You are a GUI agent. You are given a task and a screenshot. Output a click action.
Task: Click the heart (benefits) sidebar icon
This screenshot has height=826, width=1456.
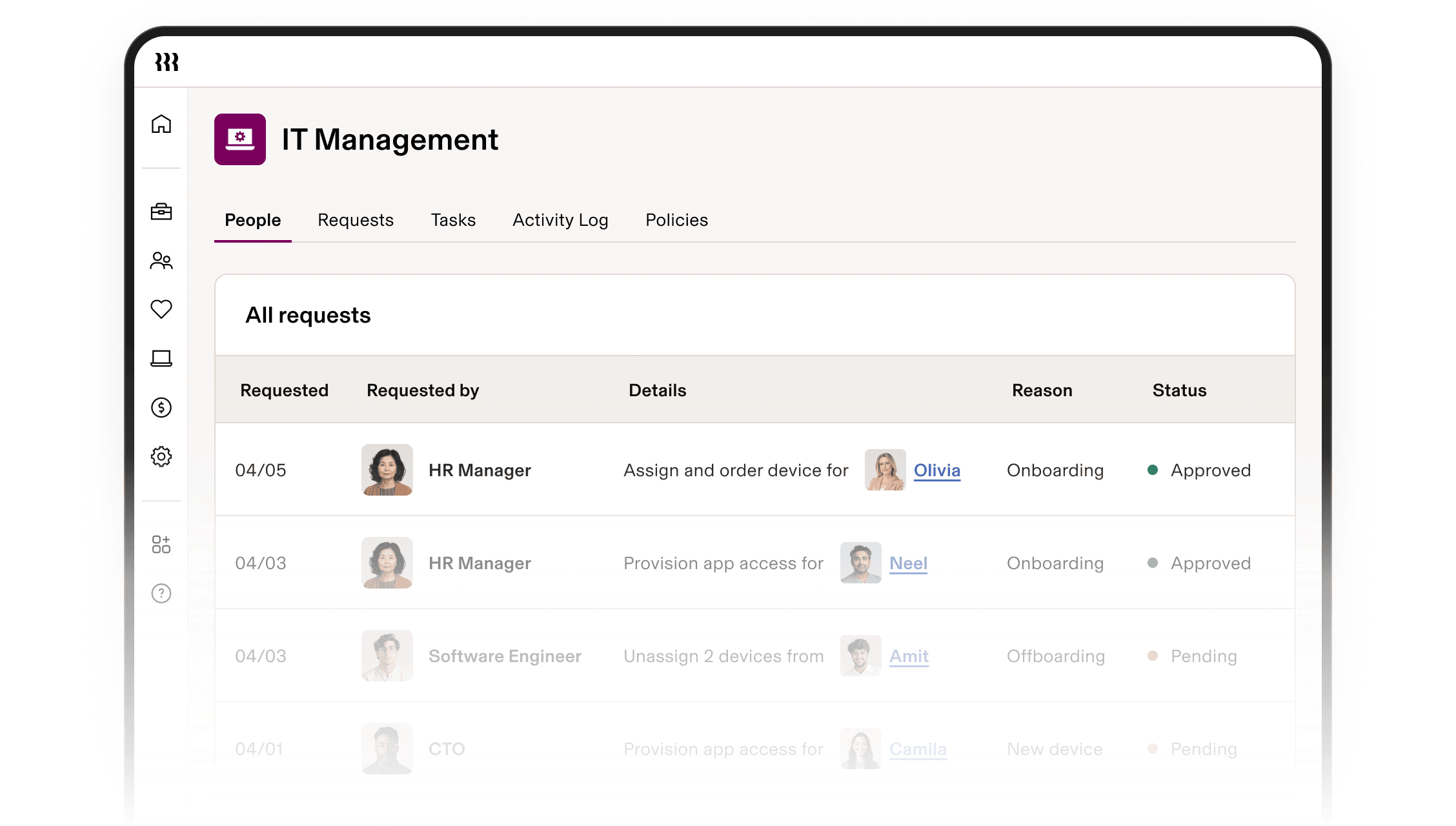tap(161, 309)
